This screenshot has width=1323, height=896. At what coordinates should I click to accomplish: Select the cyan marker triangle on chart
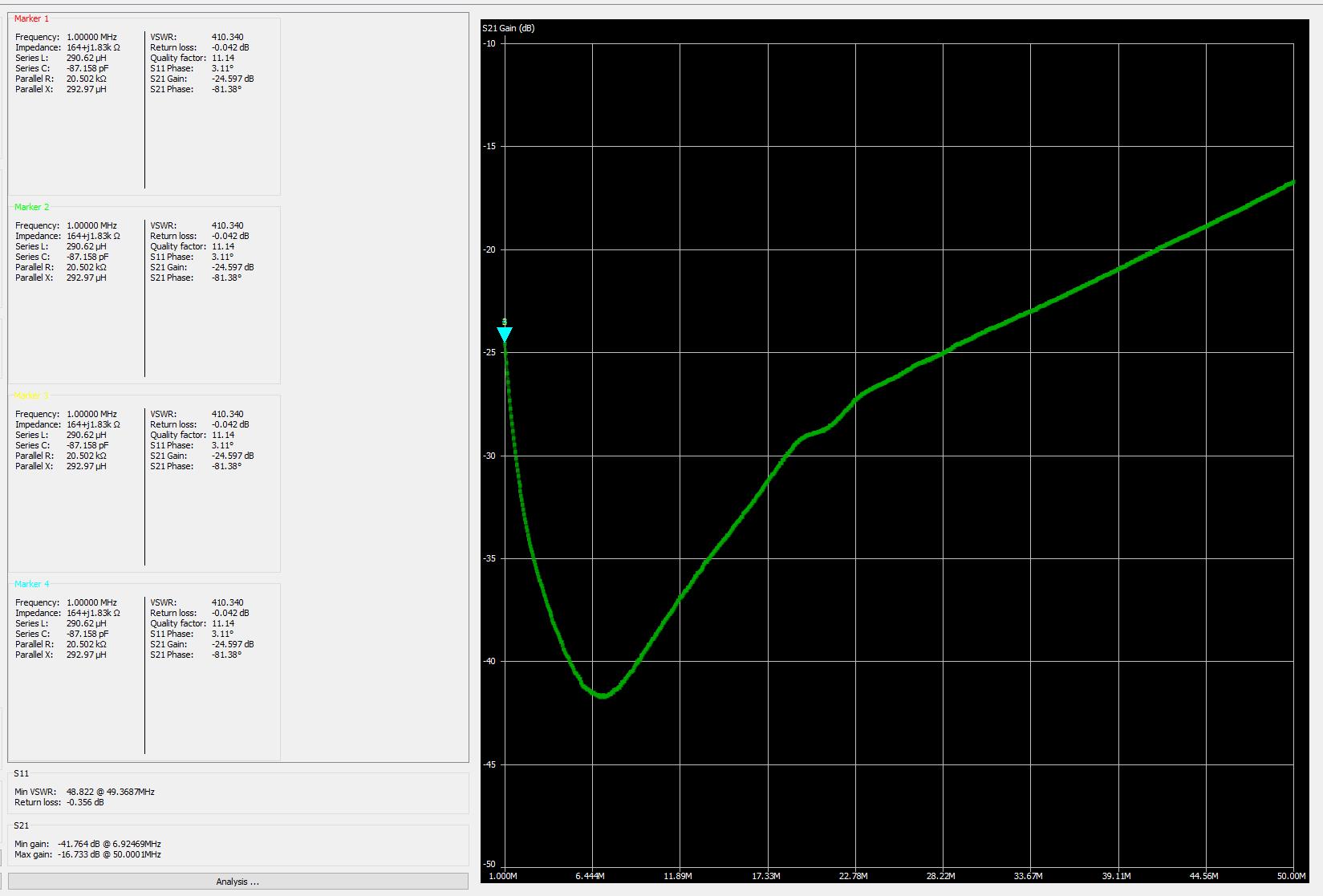pyautogui.click(x=505, y=334)
